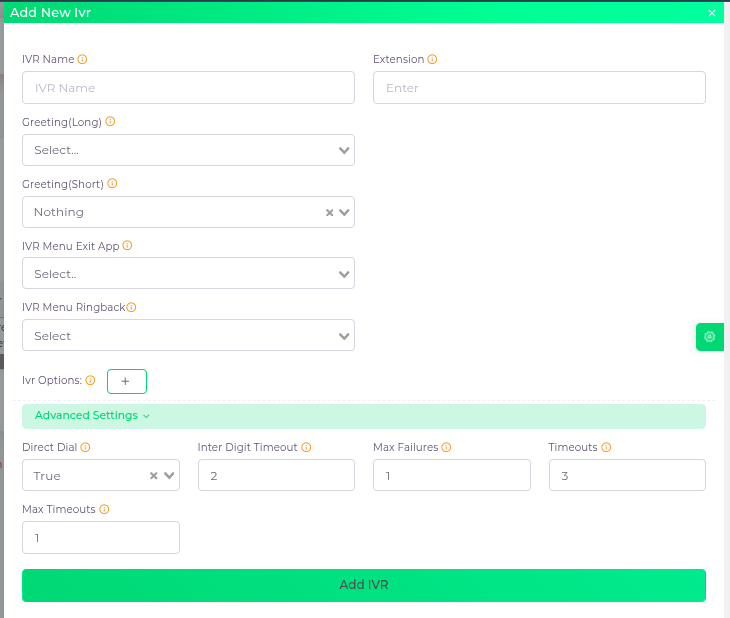Expand the Direct Dial dropdown
Image resolution: width=730 pixels, height=618 pixels.
coord(169,476)
